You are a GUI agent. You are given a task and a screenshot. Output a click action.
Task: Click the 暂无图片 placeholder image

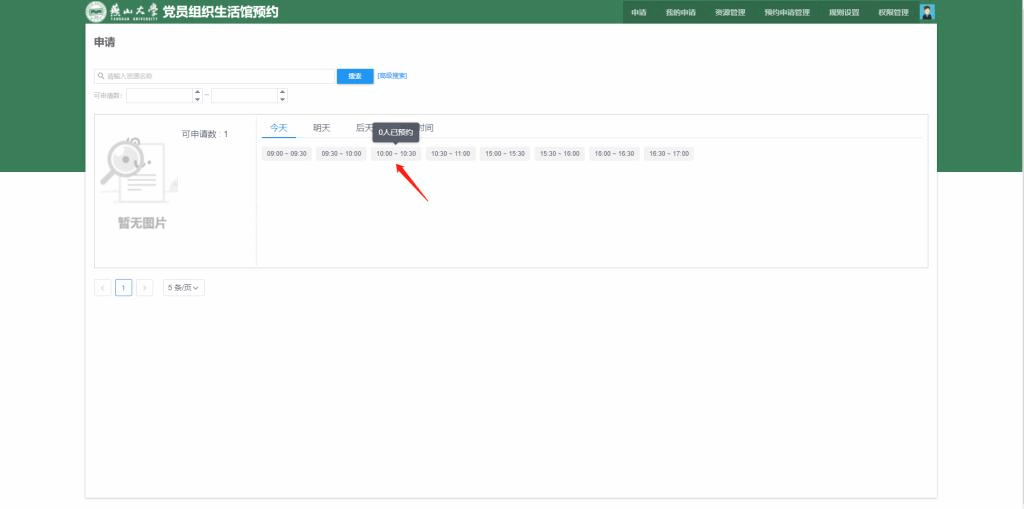click(x=142, y=185)
